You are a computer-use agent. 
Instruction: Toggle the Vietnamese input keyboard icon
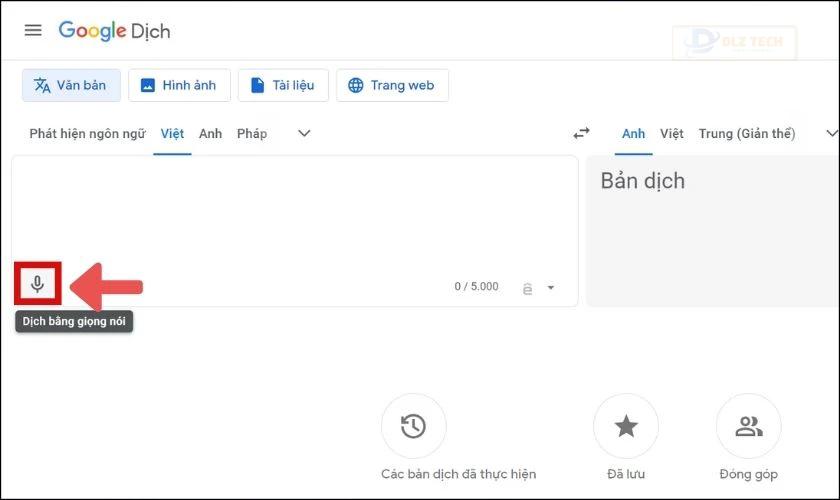tap(528, 288)
